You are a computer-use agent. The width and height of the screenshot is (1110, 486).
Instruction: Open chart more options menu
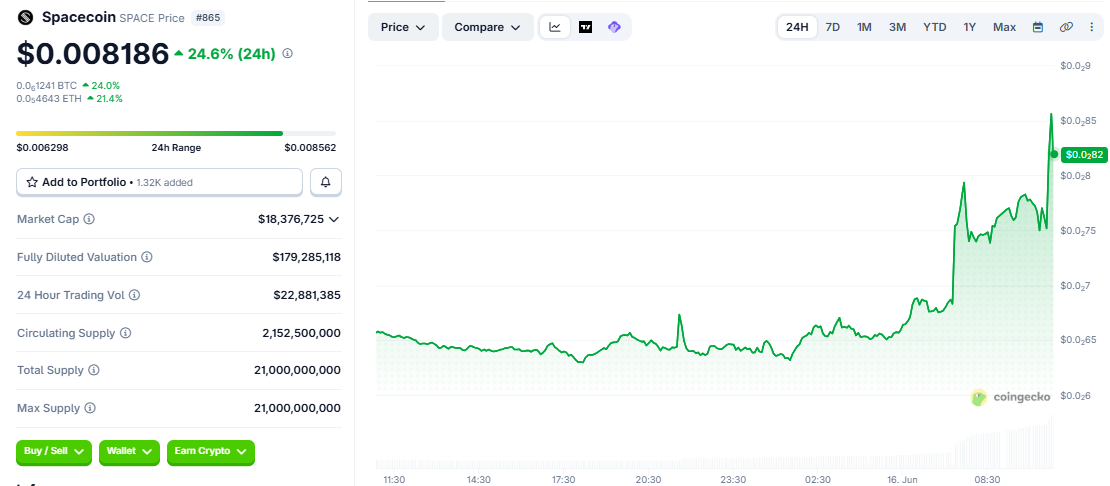point(1091,27)
